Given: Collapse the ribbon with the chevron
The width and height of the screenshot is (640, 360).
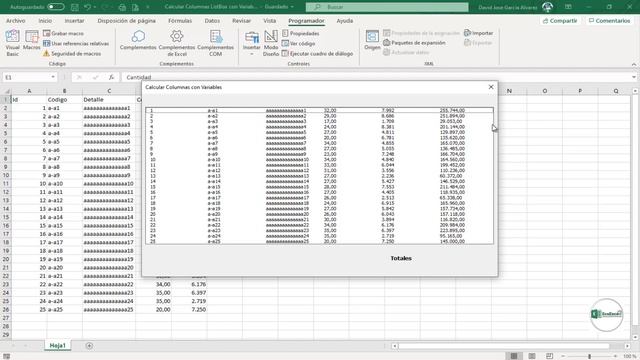Looking at the screenshot, I should 634,64.
